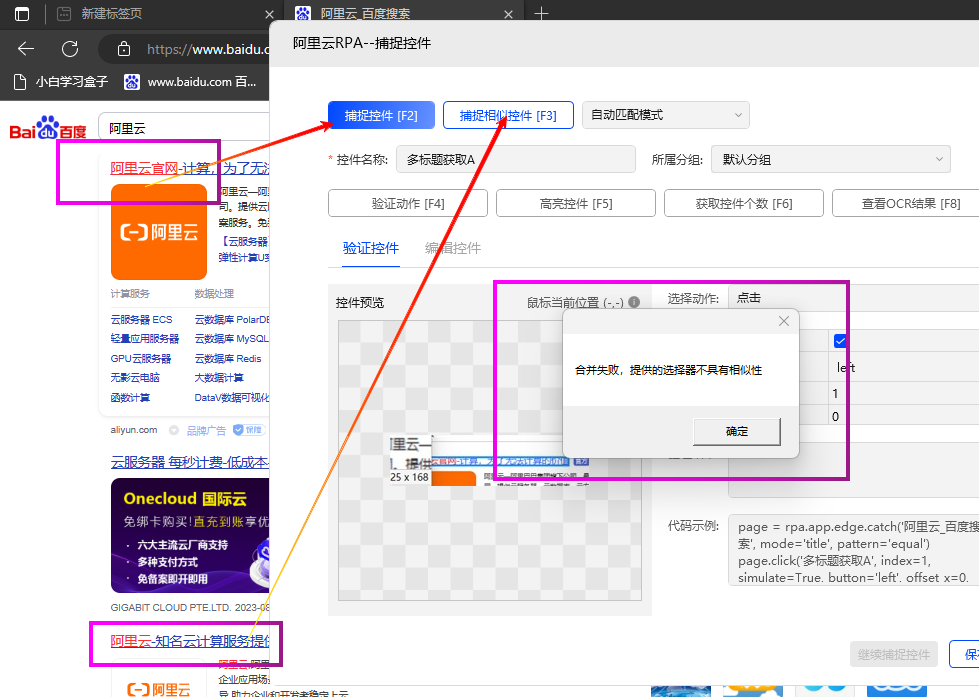
Task: Click the 获取控件个数 [F6] button
Action: pyautogui.click(x=744, y=204)
